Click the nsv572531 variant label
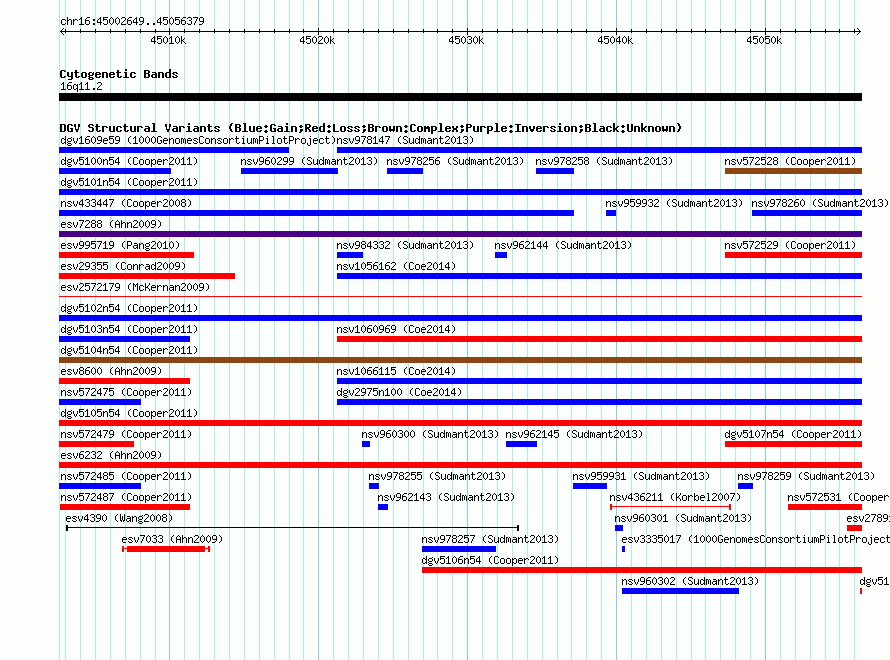Viewport: 890px width, 660px height. 838,497
